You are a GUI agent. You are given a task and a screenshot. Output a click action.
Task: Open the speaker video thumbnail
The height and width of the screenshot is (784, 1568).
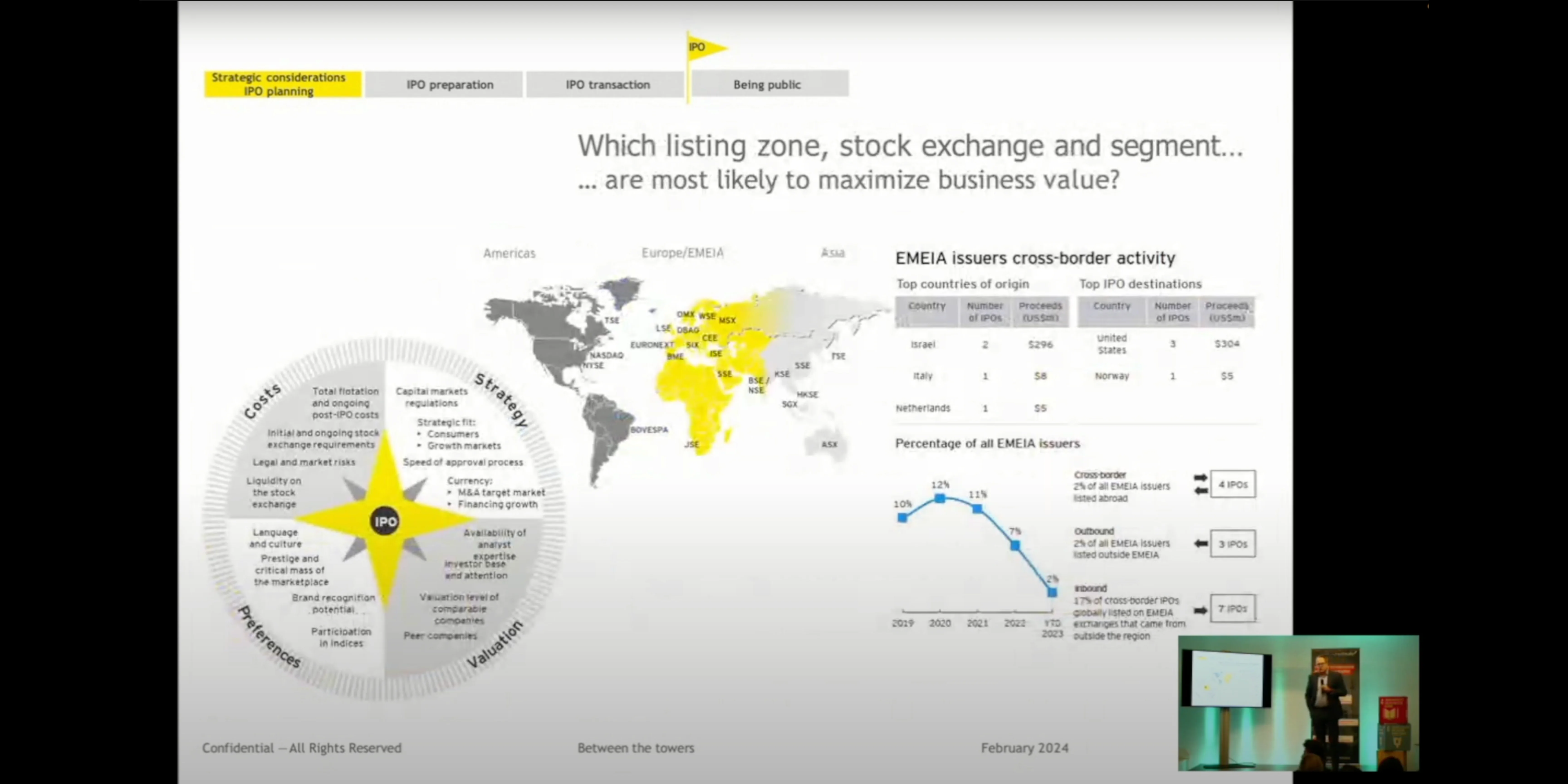(1298, 703)
